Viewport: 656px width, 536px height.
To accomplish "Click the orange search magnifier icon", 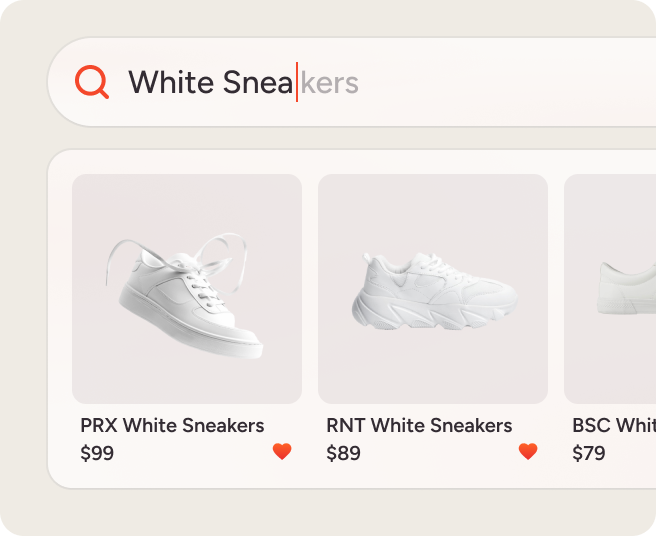I will pyautogui.click(x=92, y=81).
